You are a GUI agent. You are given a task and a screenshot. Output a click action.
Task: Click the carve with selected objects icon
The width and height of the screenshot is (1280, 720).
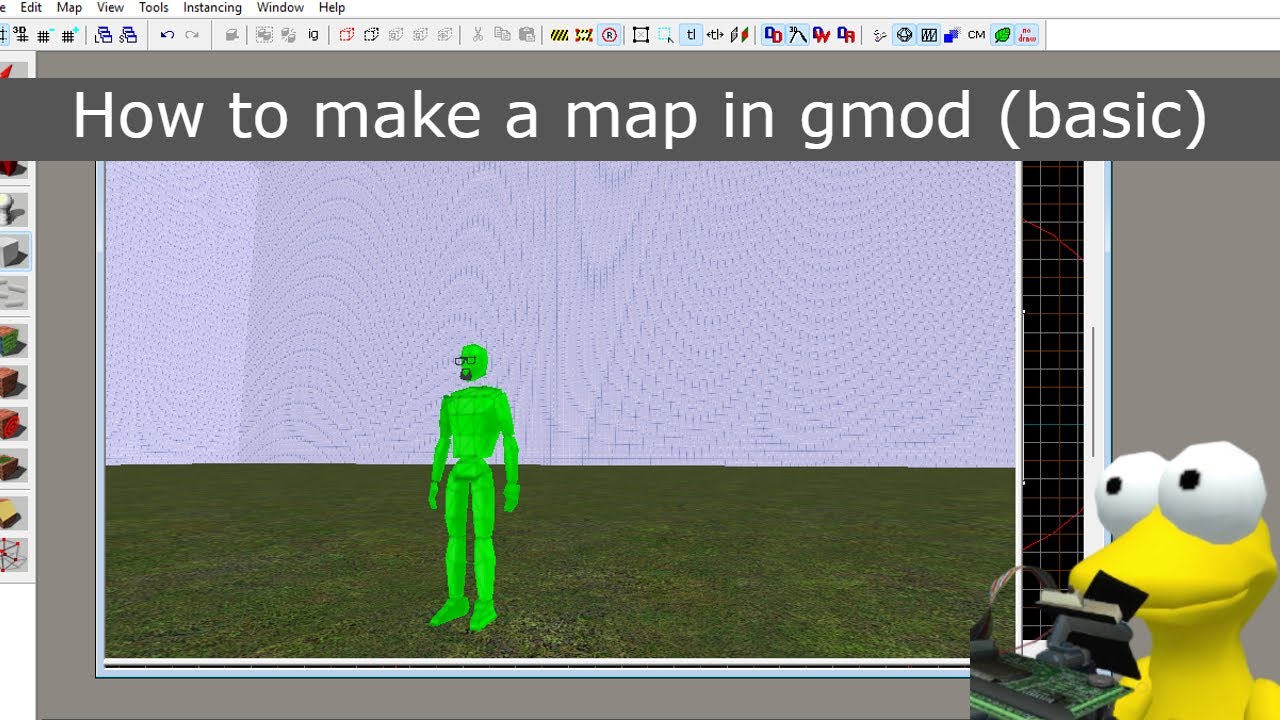(231, 35)
